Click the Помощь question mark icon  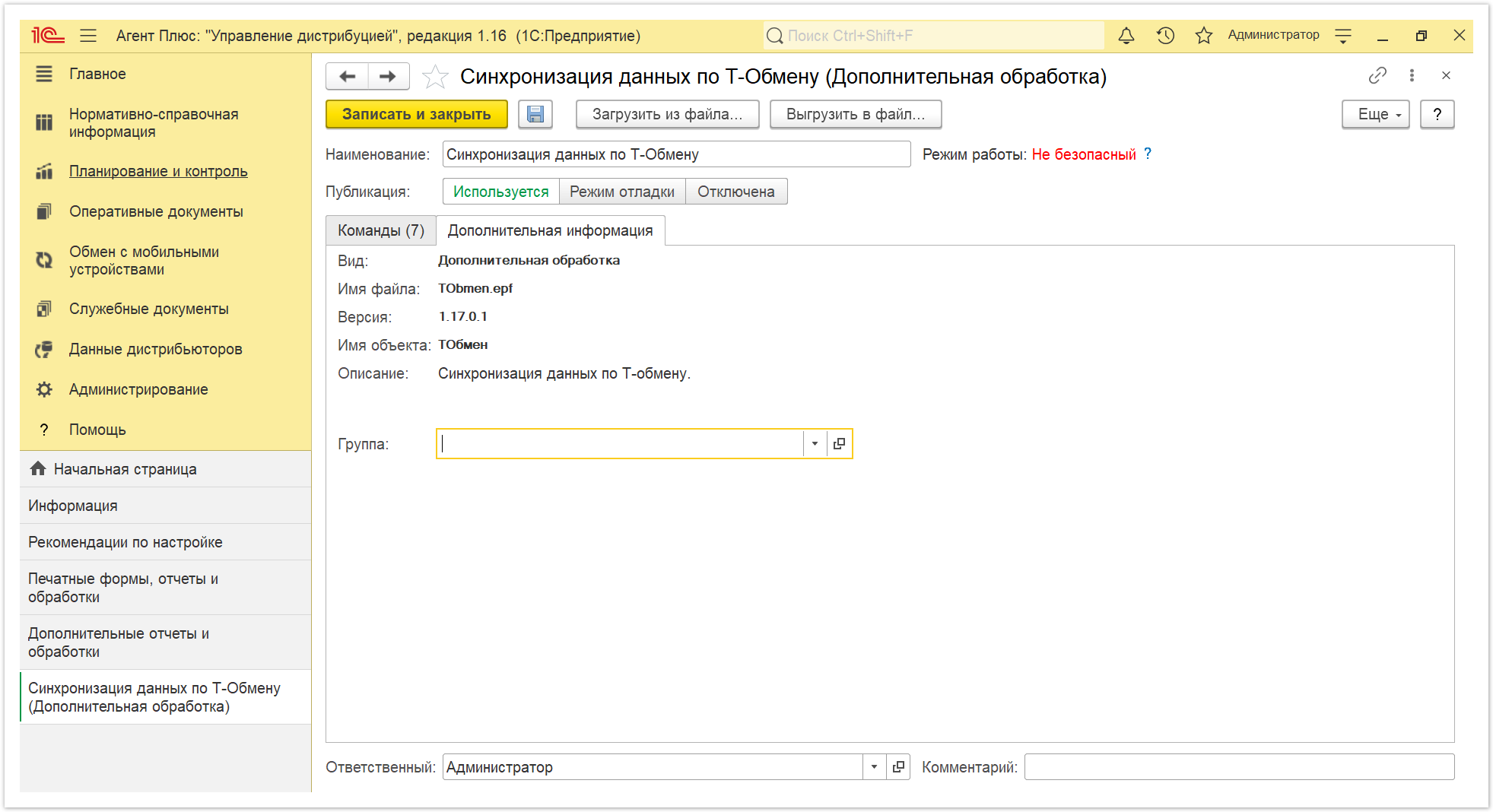tap(44, 430)
